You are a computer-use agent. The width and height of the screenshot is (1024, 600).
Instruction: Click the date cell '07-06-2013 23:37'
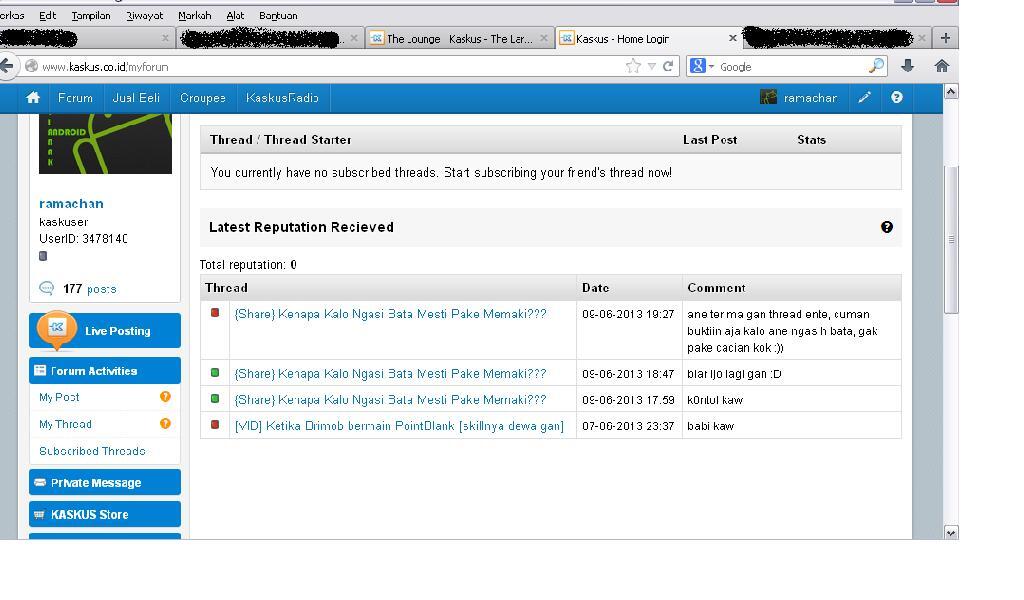(629, 426)
